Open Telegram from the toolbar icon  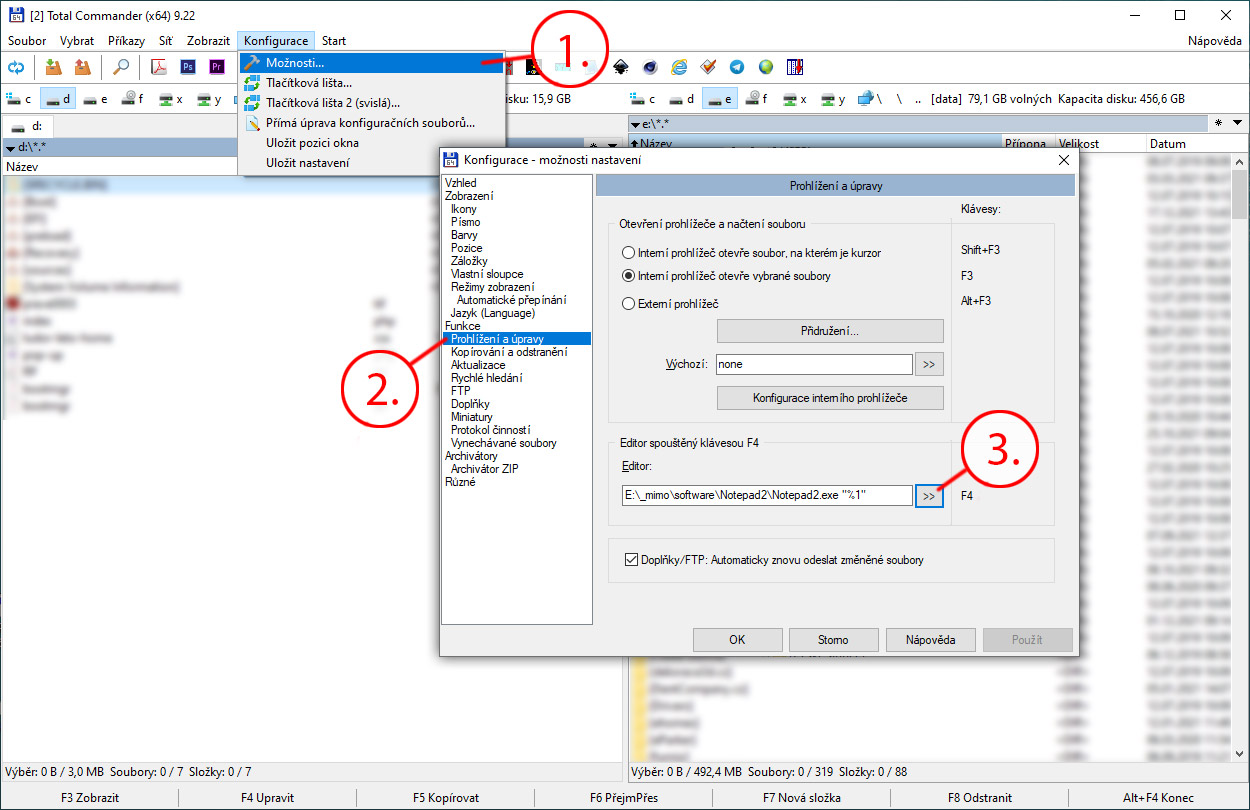[x=737, y=67]
